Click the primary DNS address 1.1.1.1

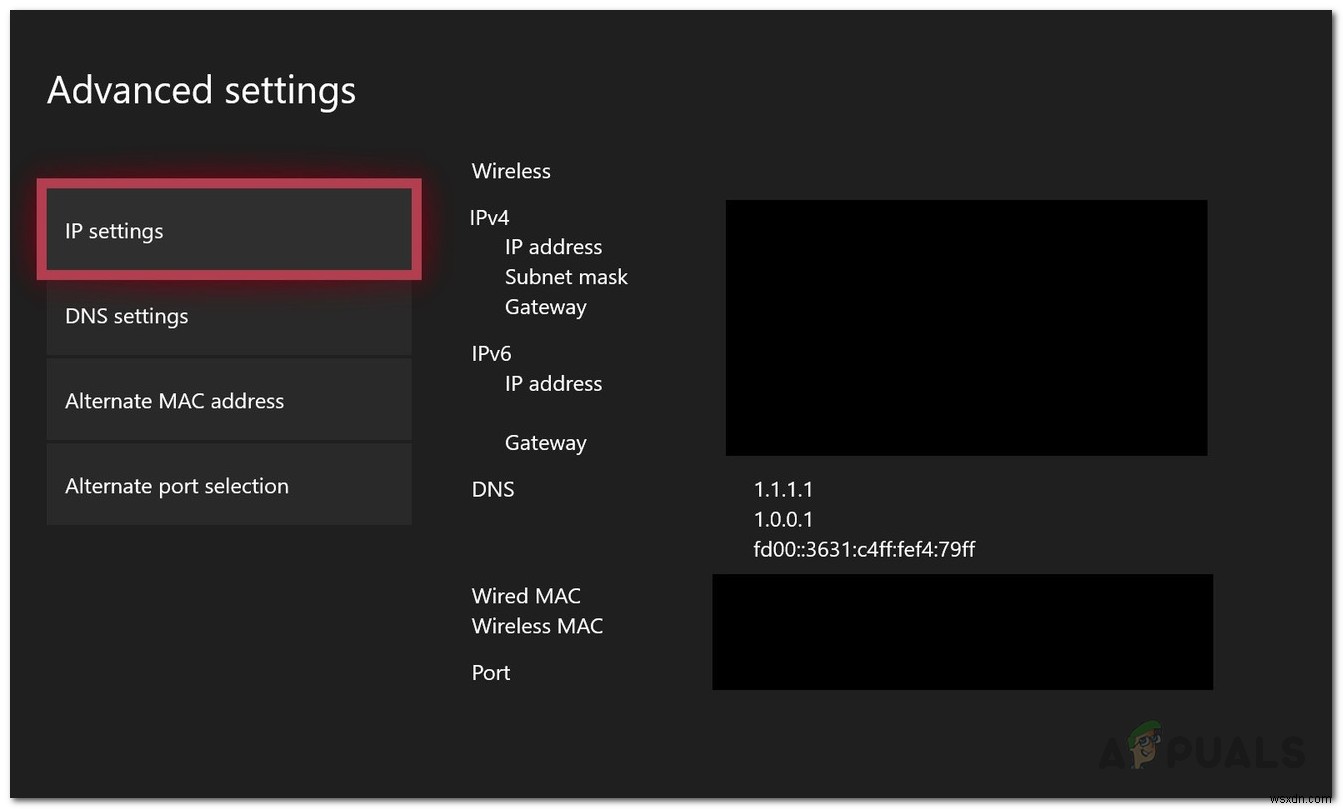pyautogui.click(x=782, y=489)
